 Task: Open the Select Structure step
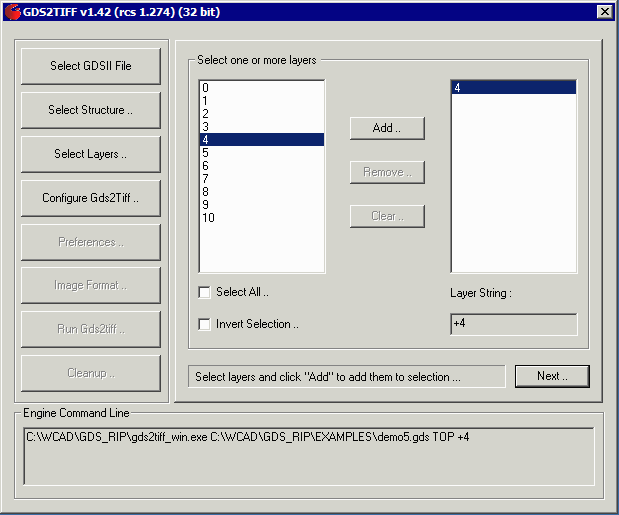91,110
